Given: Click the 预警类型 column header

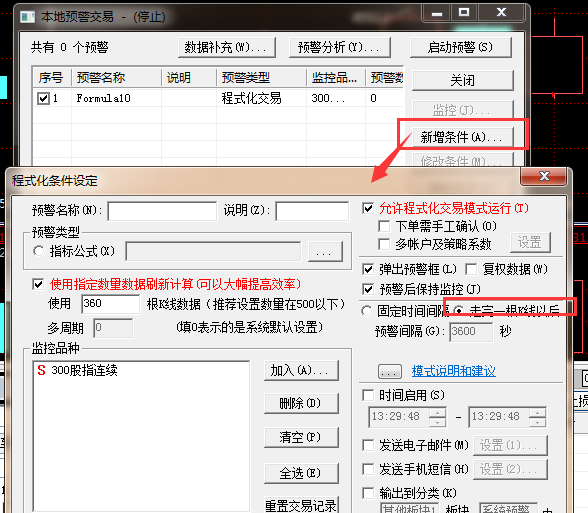Looking at the screenshot, I should tap(261, 78).
